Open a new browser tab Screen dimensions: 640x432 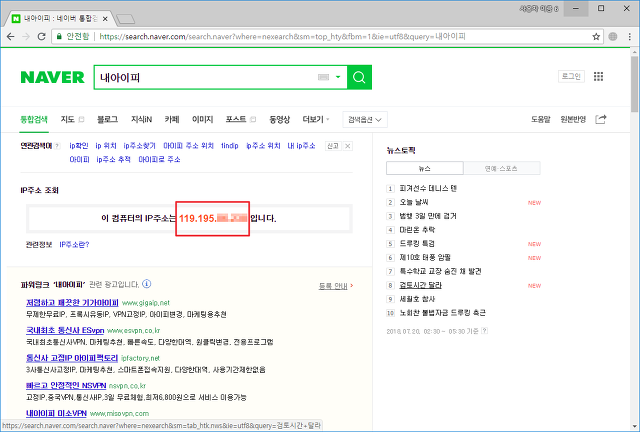click(125, 19)
